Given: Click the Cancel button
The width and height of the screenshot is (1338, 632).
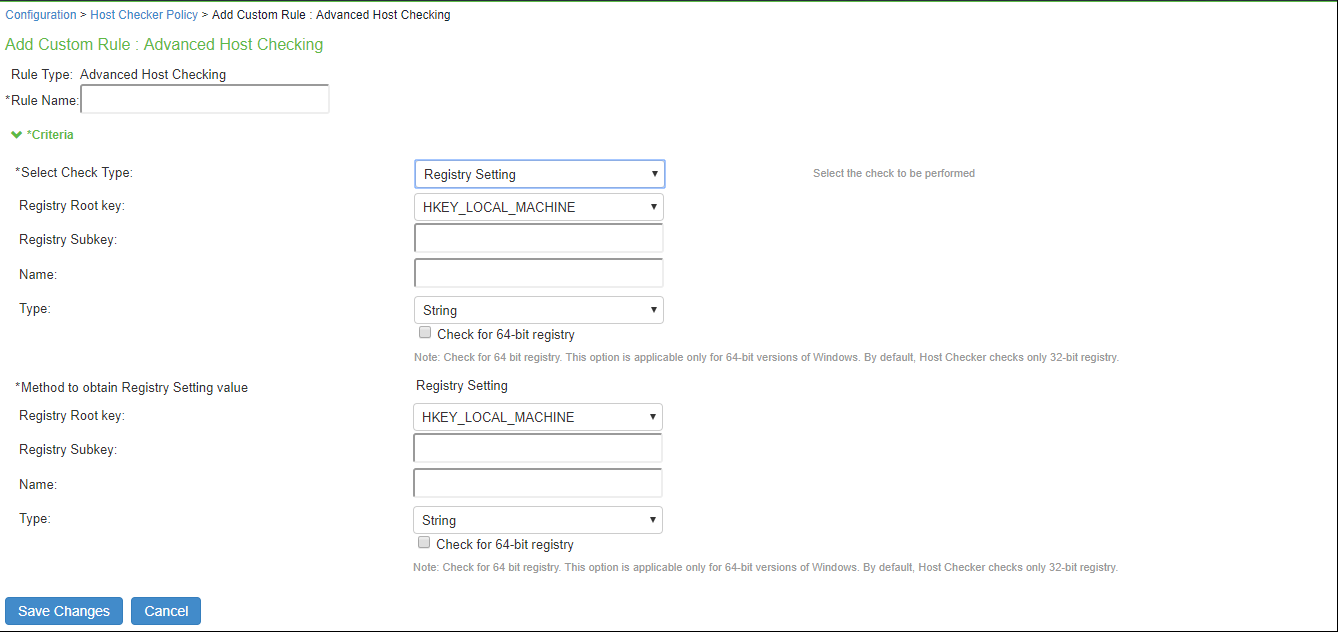Looking at the screenshot, I should coord(166,611).
